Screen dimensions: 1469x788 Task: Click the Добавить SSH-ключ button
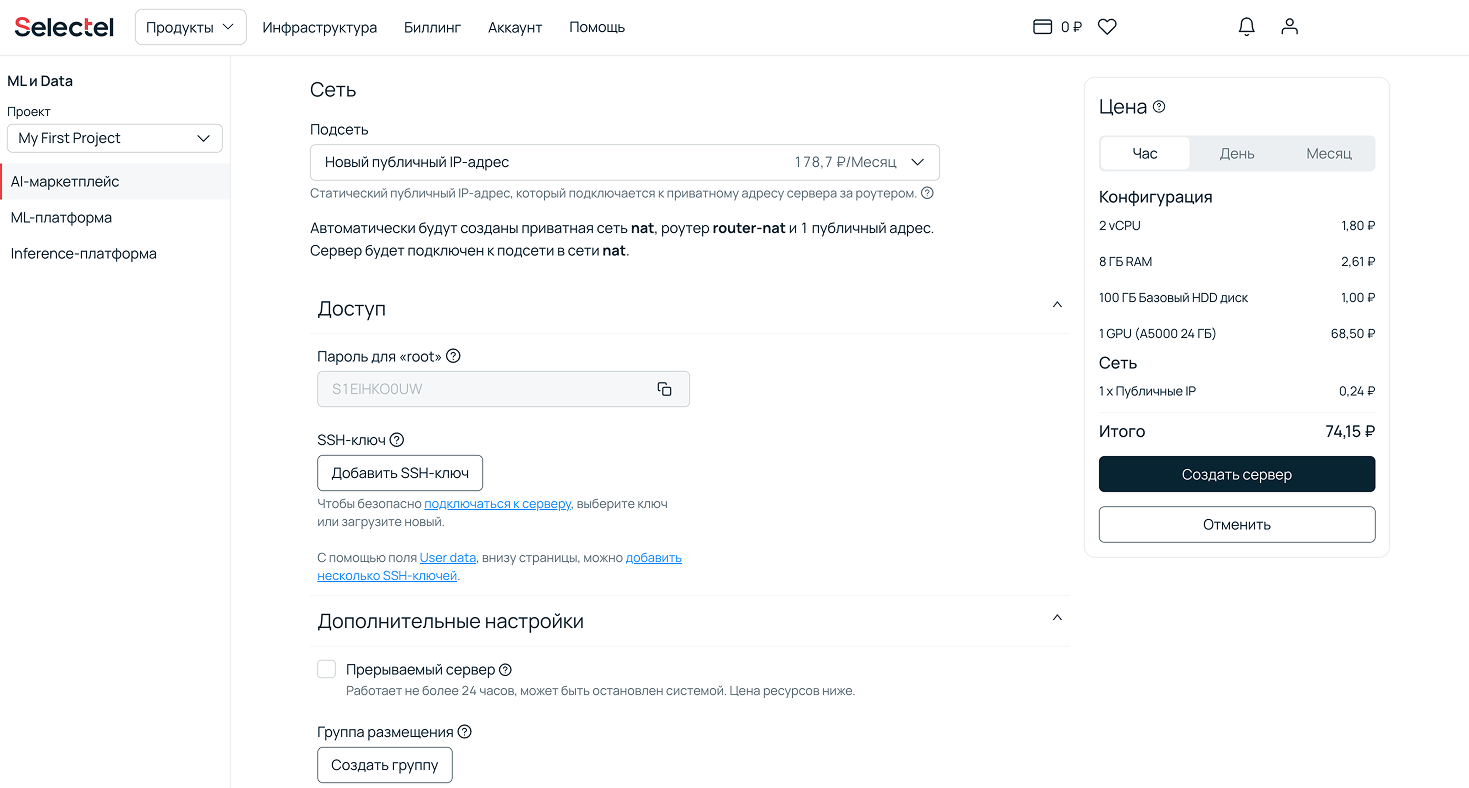pyautogui.click(x=400, y=473)
